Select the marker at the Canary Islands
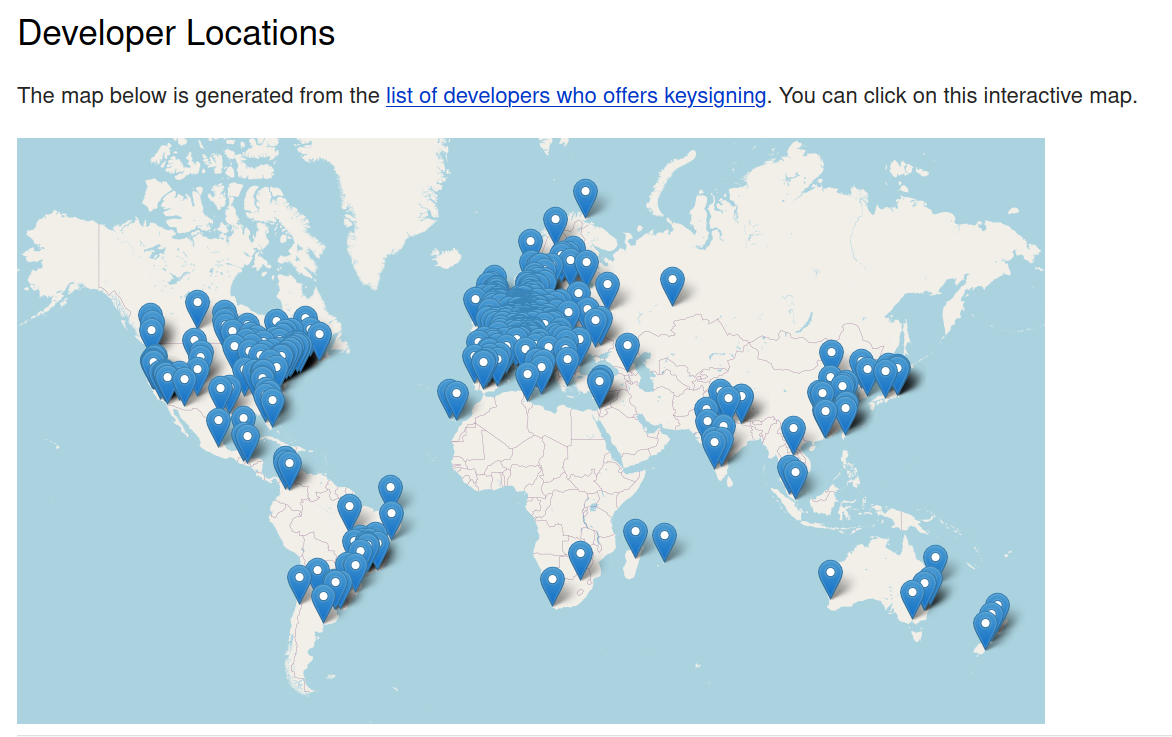The image size is (1172, 737). click(454, 397)
